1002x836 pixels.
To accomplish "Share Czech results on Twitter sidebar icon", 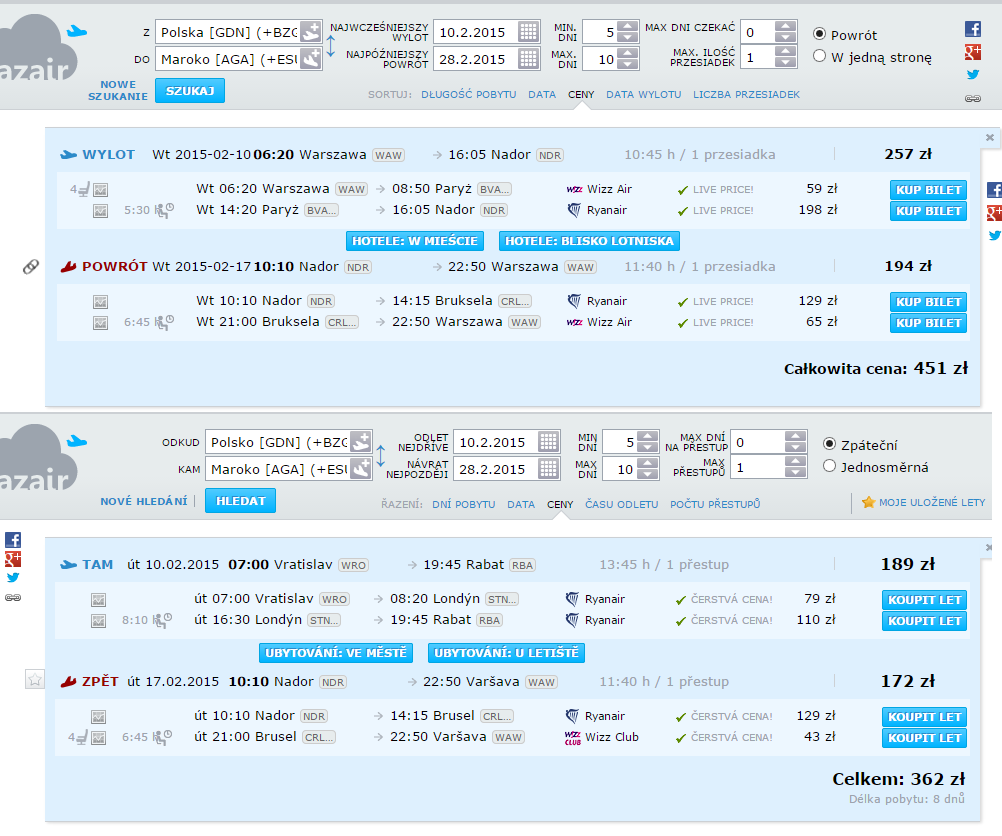I will tap(13, 578).
